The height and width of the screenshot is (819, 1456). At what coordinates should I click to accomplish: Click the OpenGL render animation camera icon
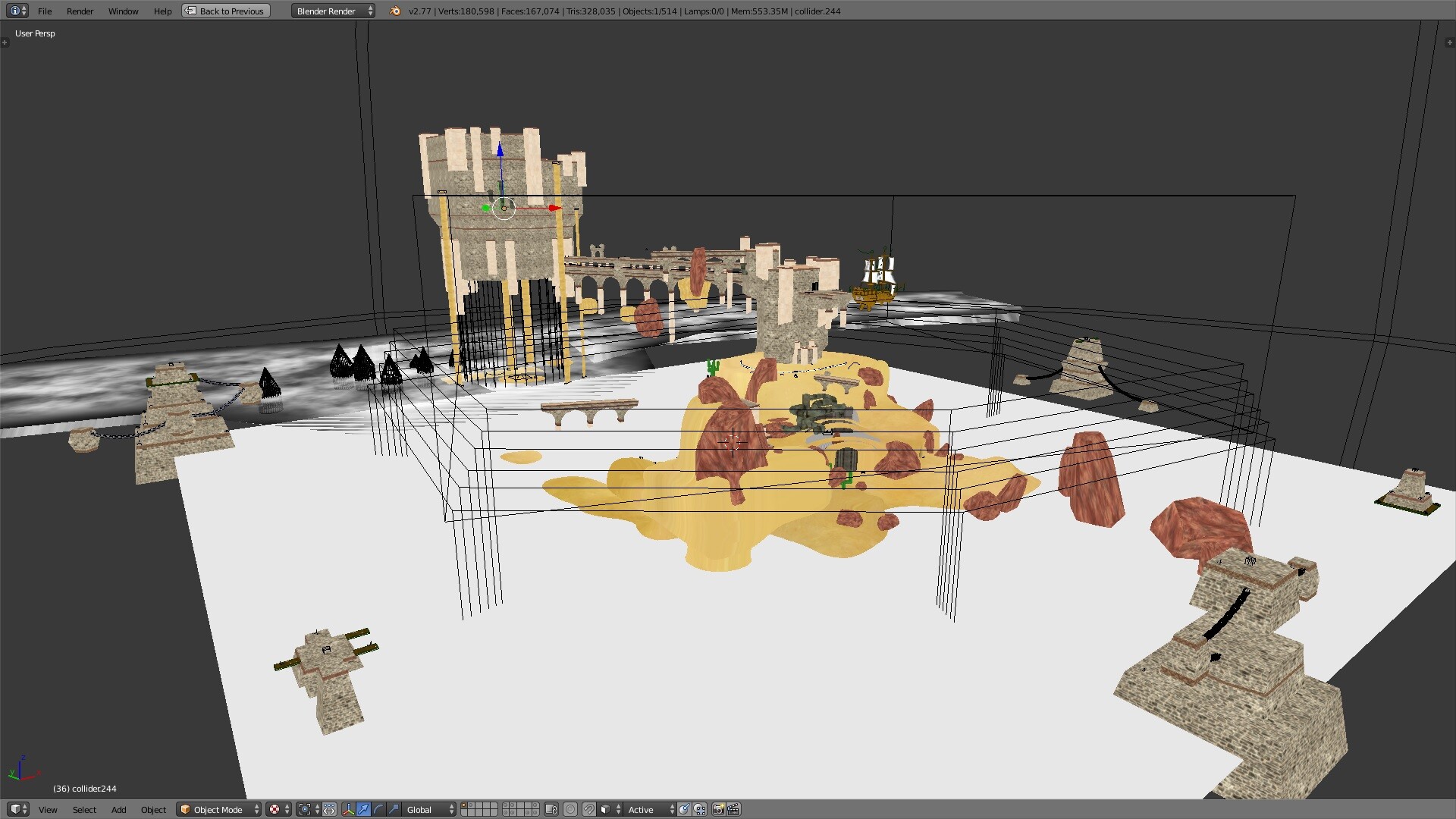(x=733, y=809)
